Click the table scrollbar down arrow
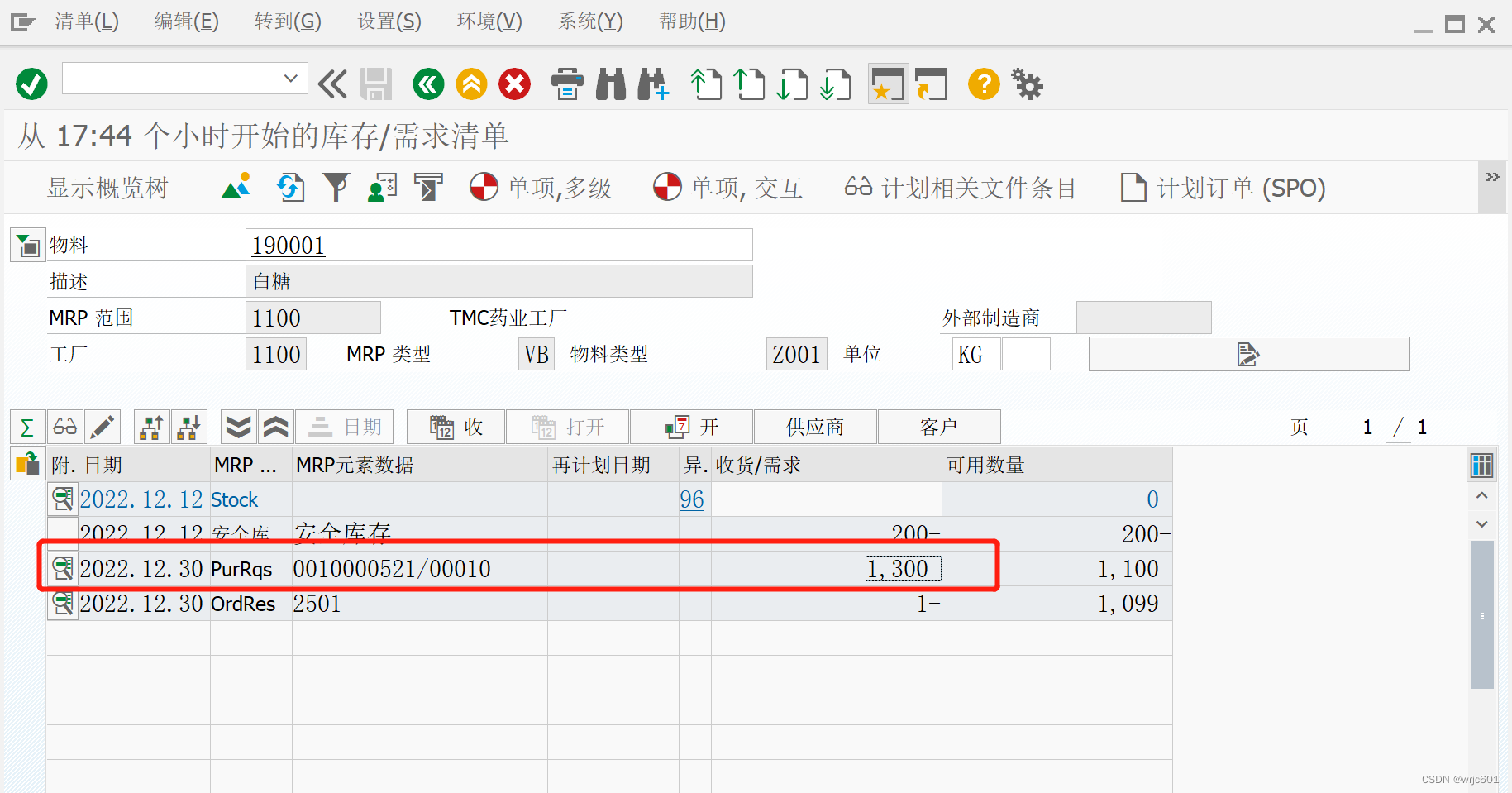Screen dimensions: 1512x793 tap(1482, 524)
